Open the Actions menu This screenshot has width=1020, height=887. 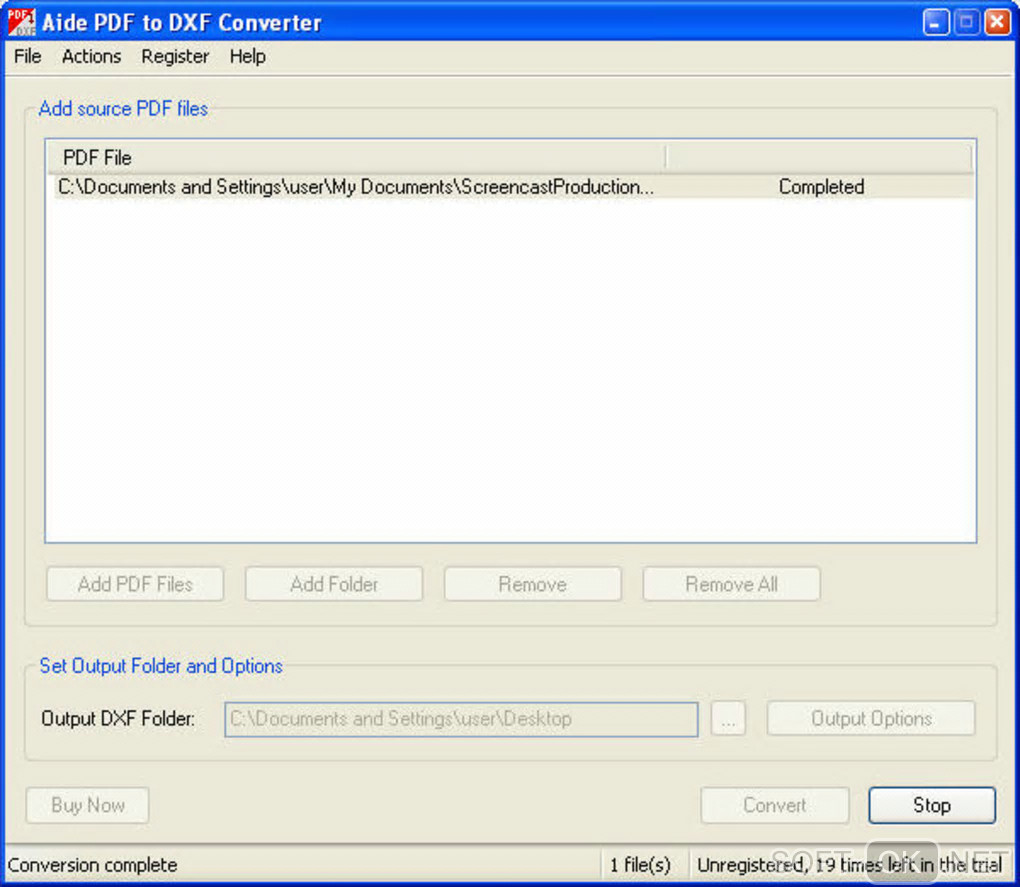tap(92, 57)
